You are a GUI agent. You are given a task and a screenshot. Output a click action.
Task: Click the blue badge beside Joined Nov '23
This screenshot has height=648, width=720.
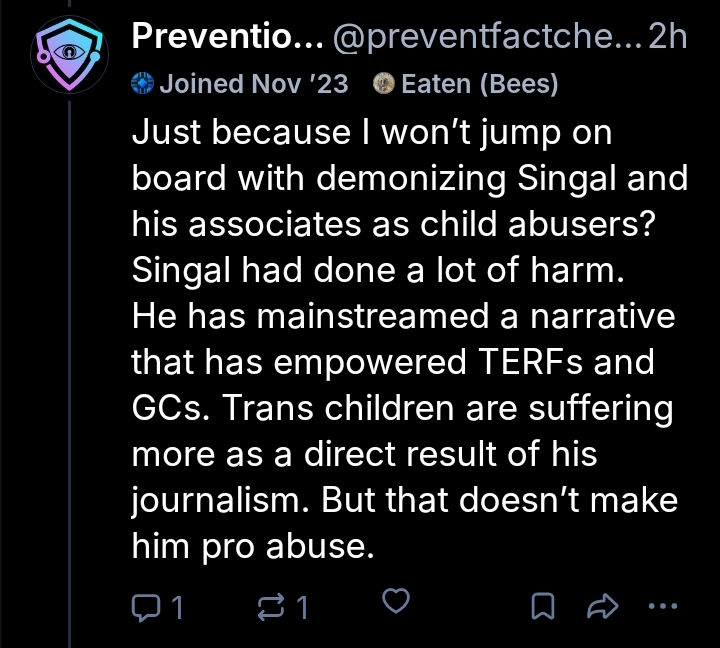click(x=141, y=85)
